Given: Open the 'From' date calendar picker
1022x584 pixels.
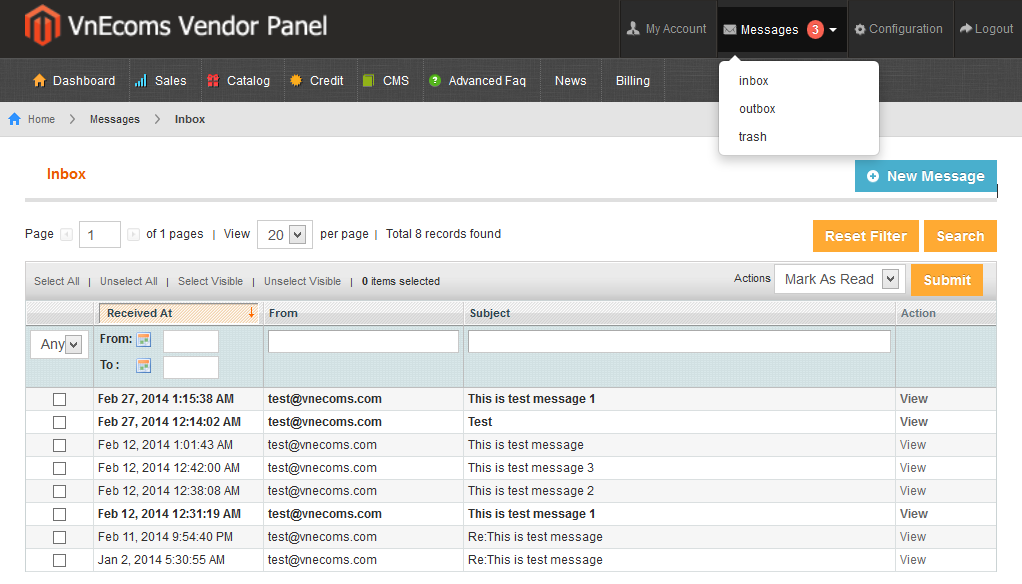Looking at the screenshot, I should tap(142, 340).
